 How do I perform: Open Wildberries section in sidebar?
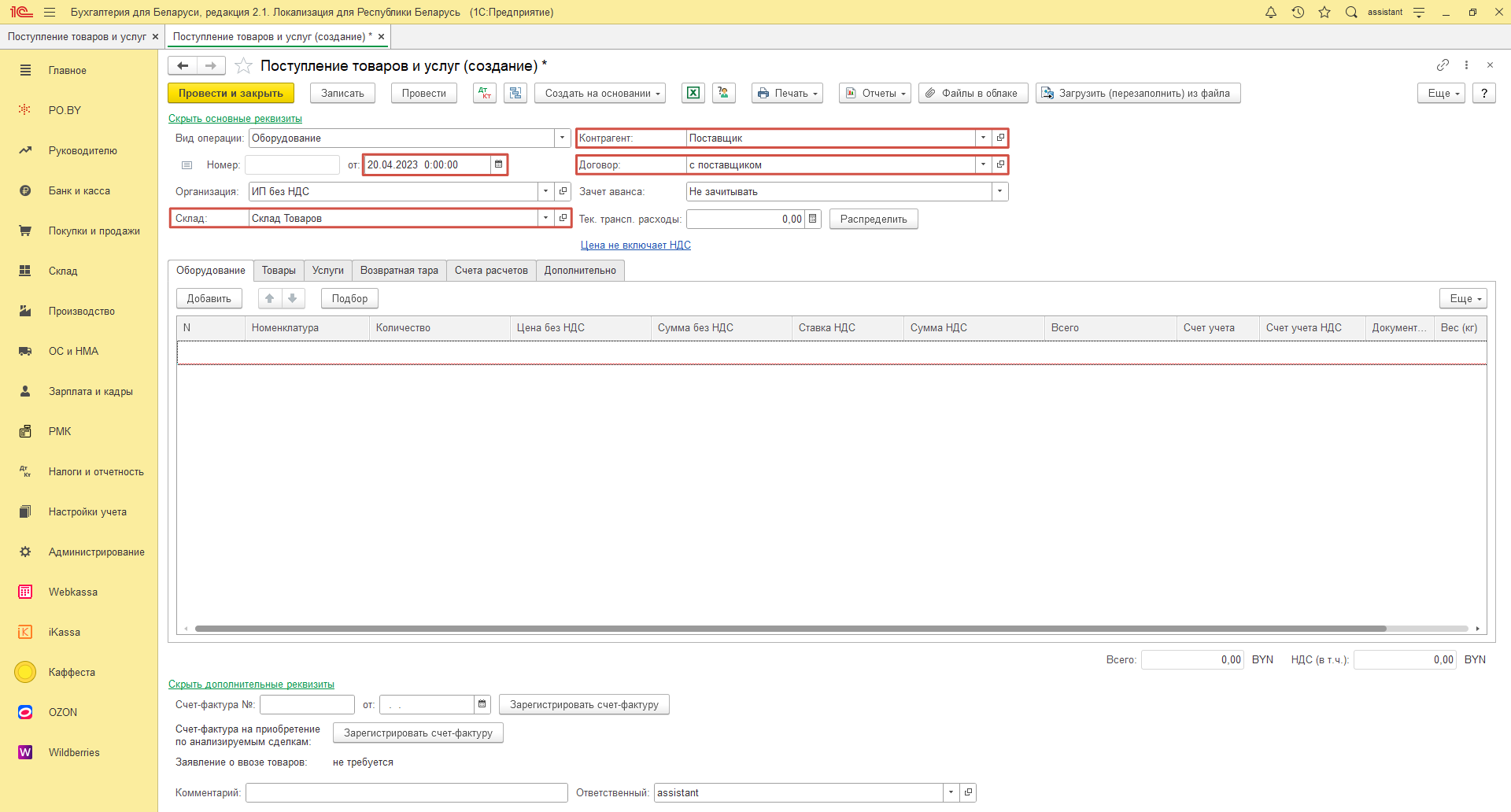[x=74, y=752]
